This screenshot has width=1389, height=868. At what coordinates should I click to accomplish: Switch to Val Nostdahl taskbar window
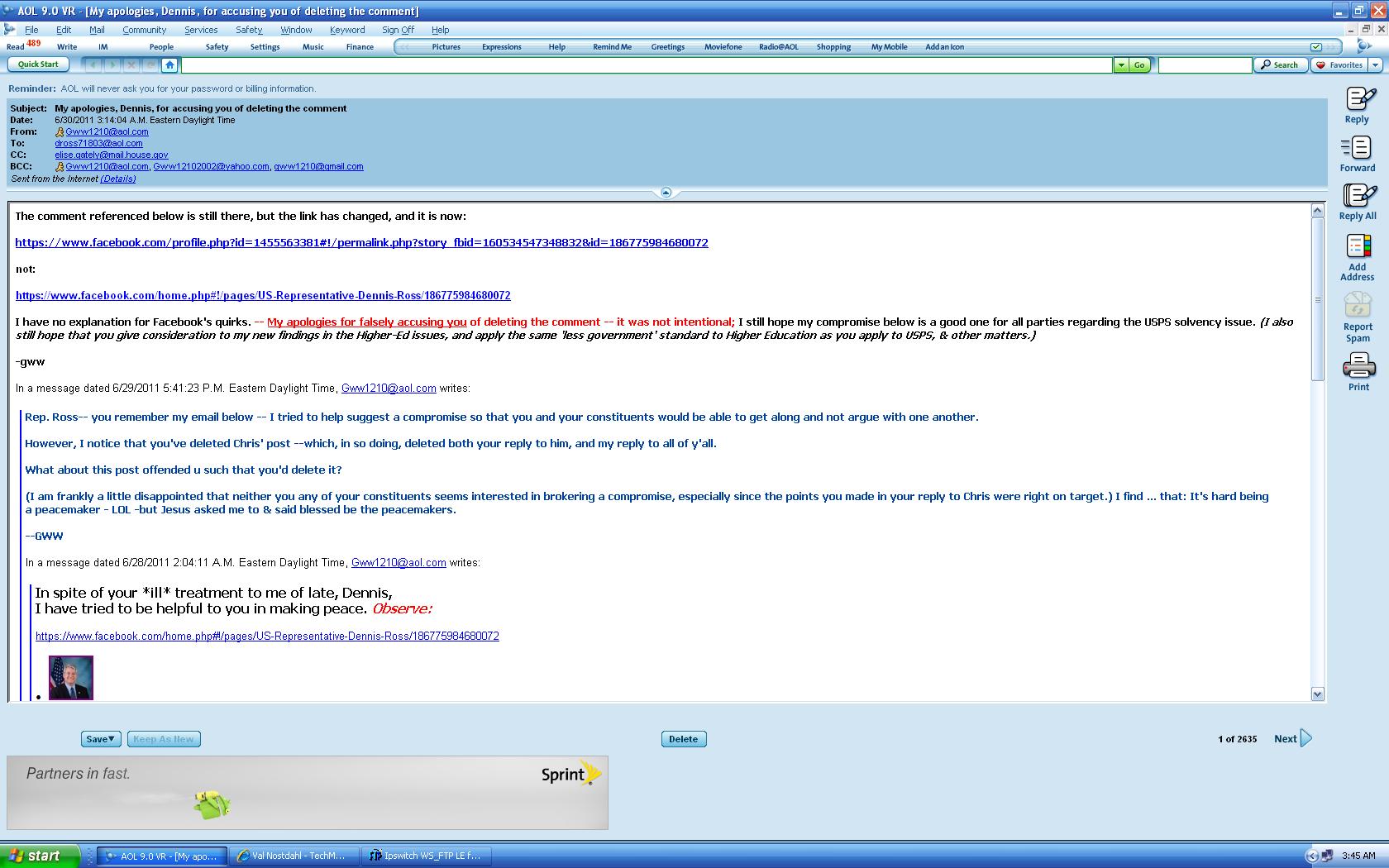295,856
